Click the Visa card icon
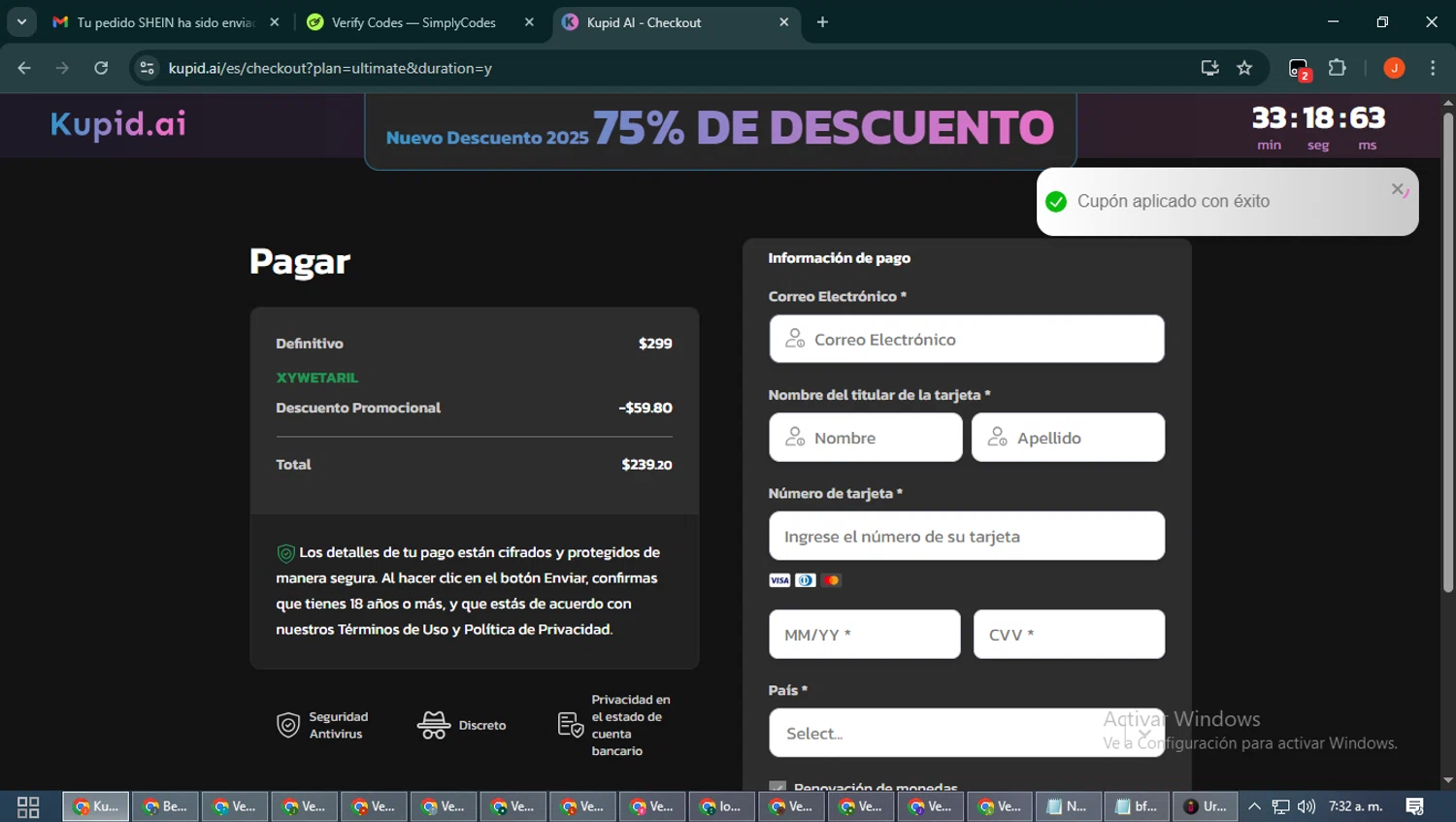The height and width of the screenshot is (822, 1456). pos(779,580)
